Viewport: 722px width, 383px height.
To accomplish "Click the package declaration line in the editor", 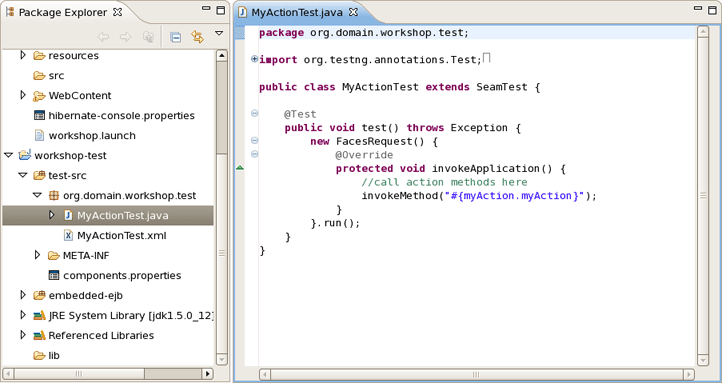I will pyautogui.click(x=364, y=33).
